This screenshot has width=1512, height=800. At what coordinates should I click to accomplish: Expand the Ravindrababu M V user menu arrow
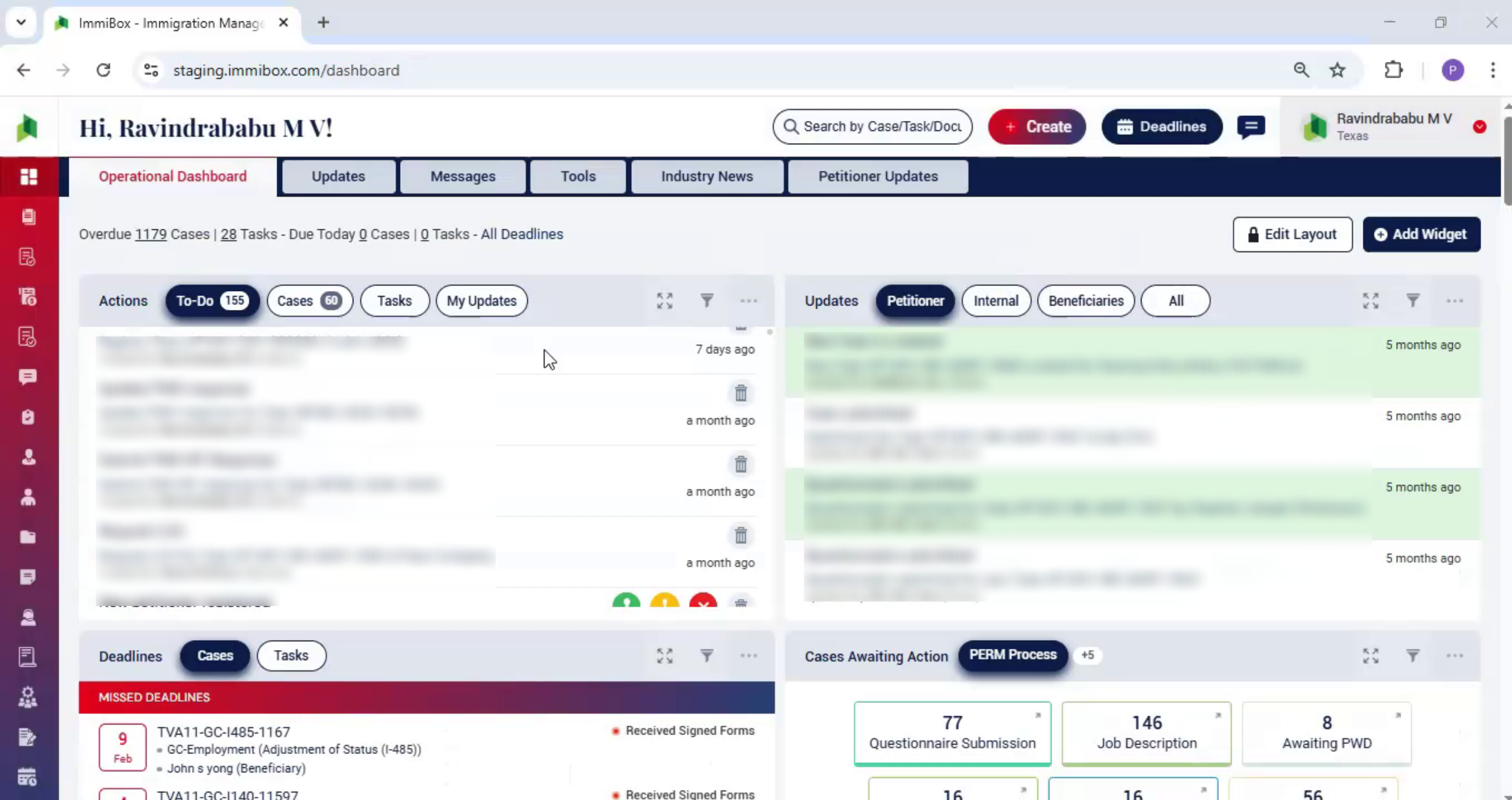[x=1480, y=127]
